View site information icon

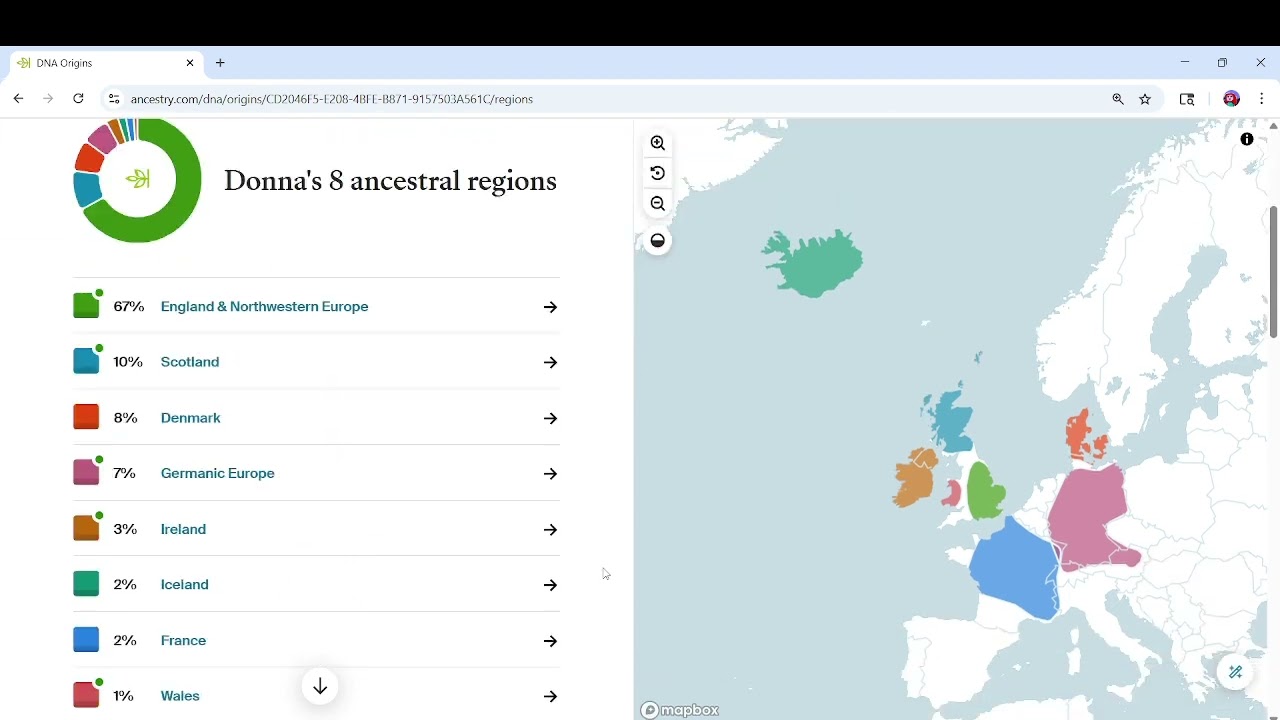[x=113, y=99]
